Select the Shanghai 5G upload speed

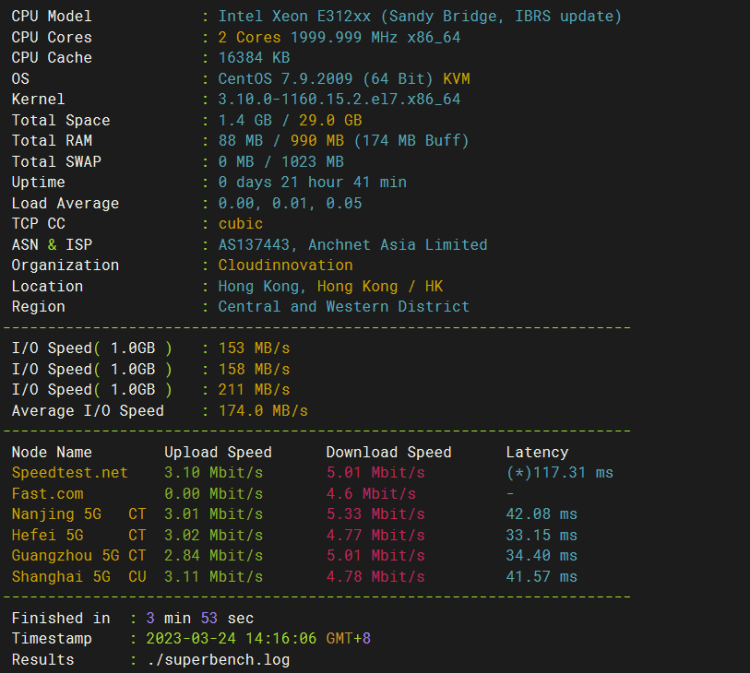pyautogui.click(x=213, y=576)
